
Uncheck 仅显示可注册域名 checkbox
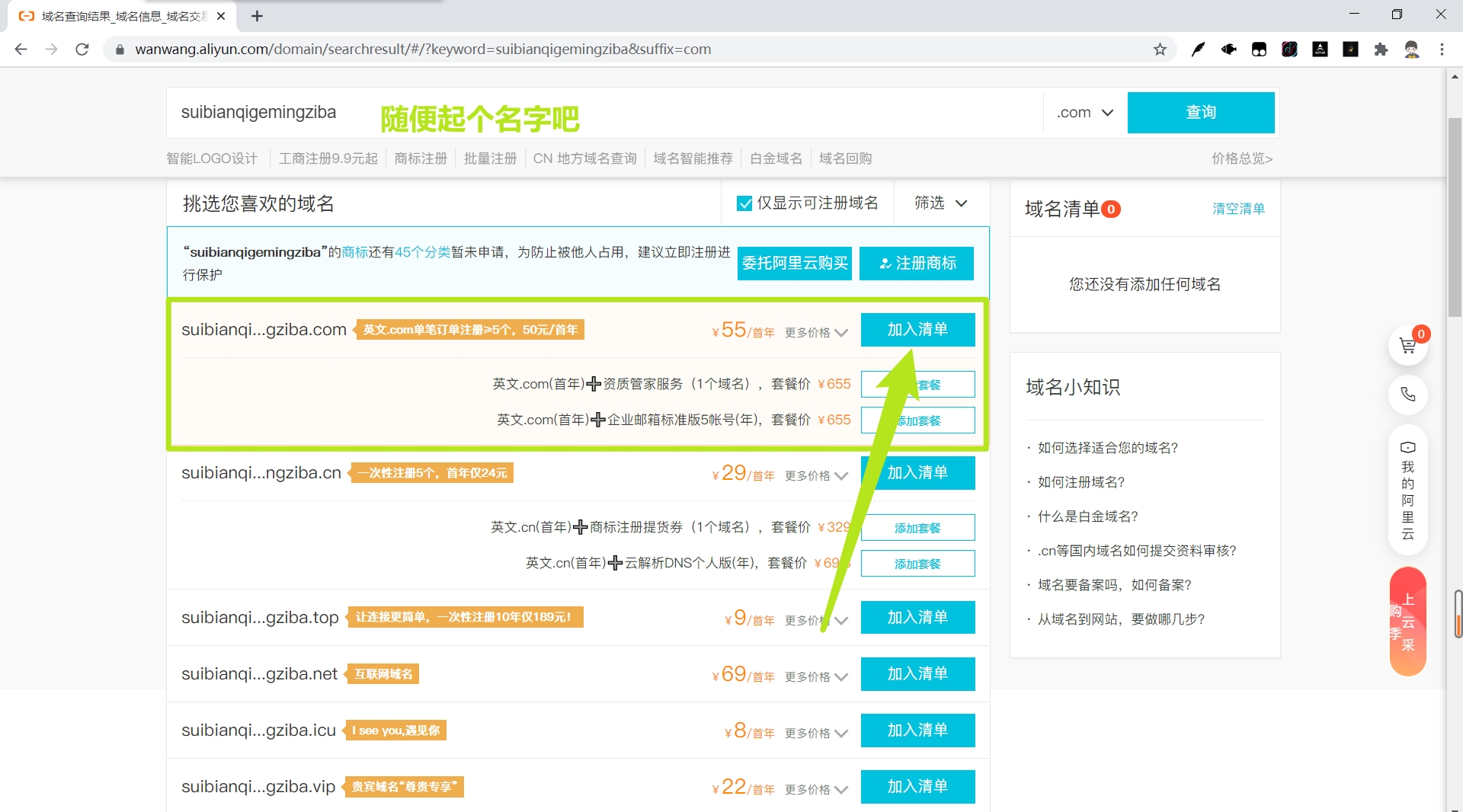745,203
